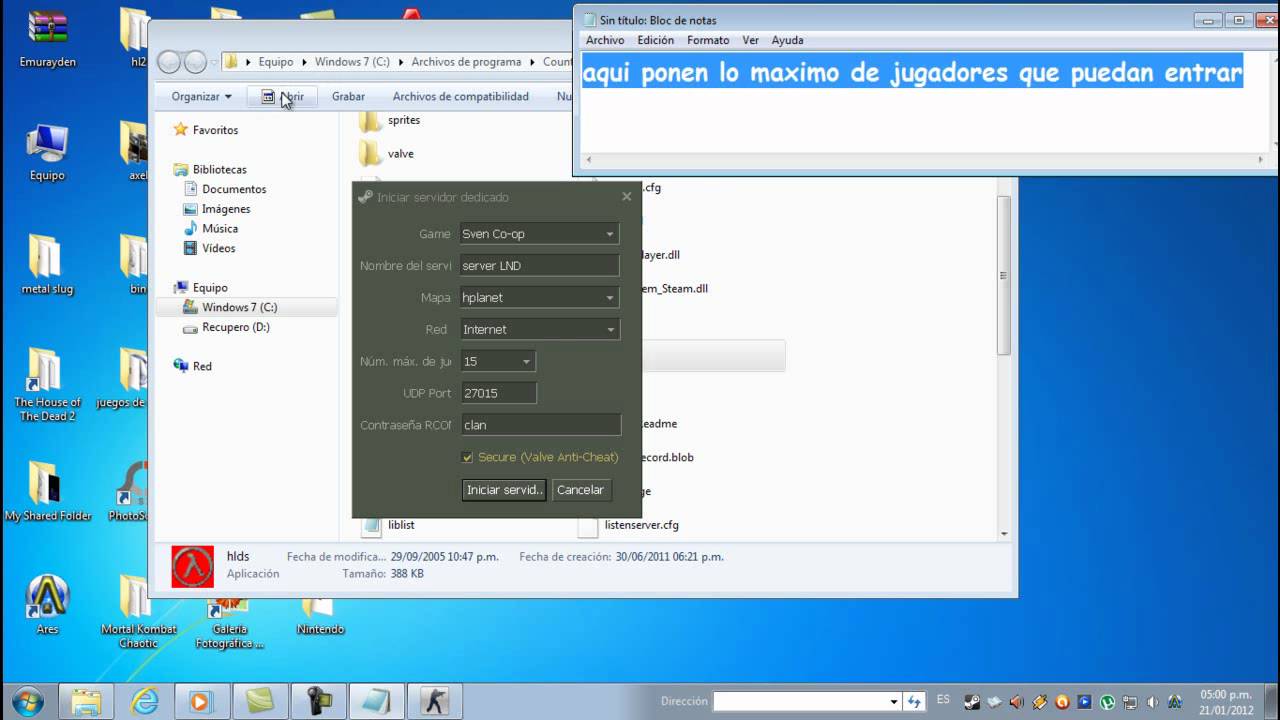Click the uTorrent tray icon
1280x720 pixels.
[x=1108, y=702]
